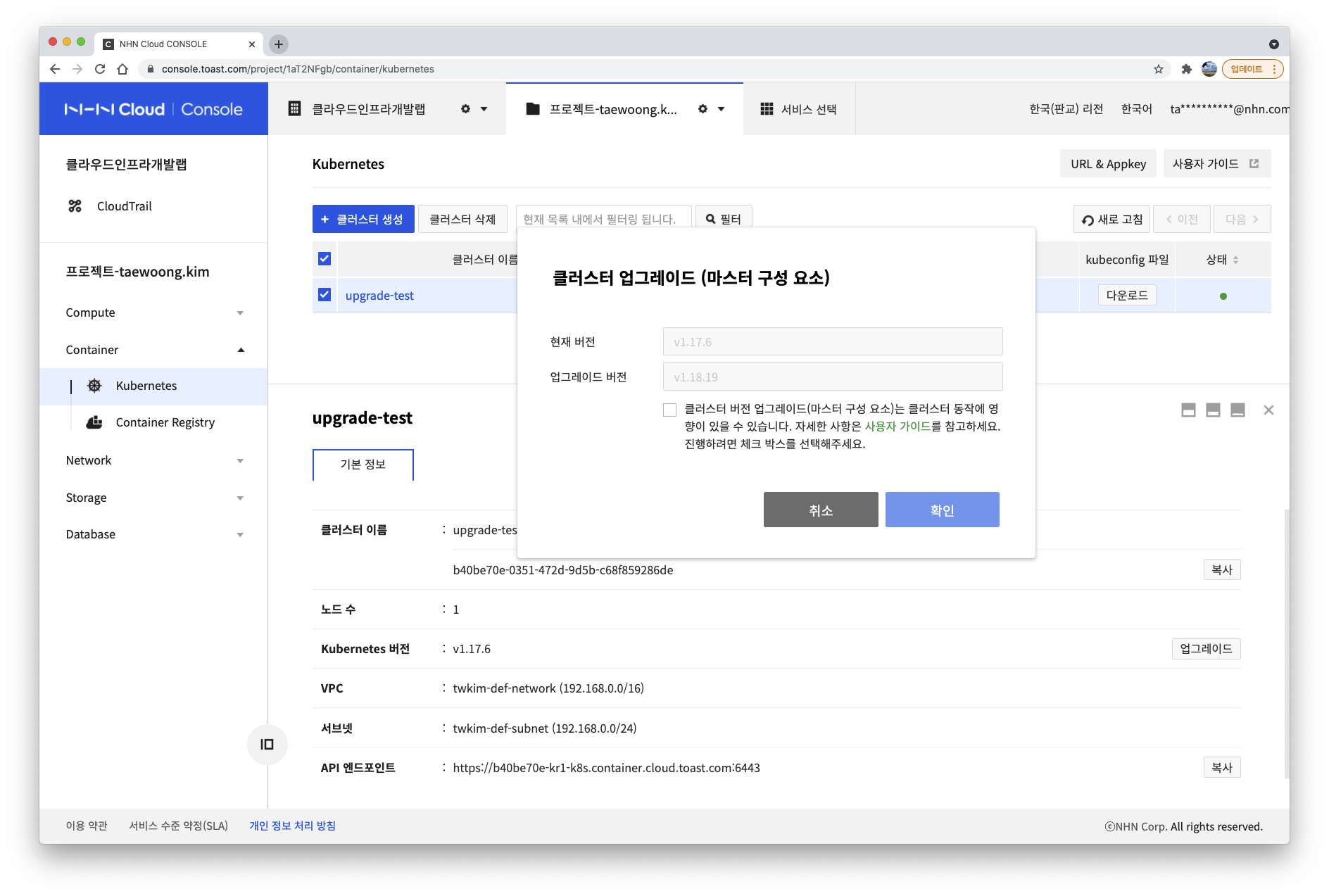Open the 한국어 language selector
The width and height of the screenshot is (1329, 896).
[1136, 109]
